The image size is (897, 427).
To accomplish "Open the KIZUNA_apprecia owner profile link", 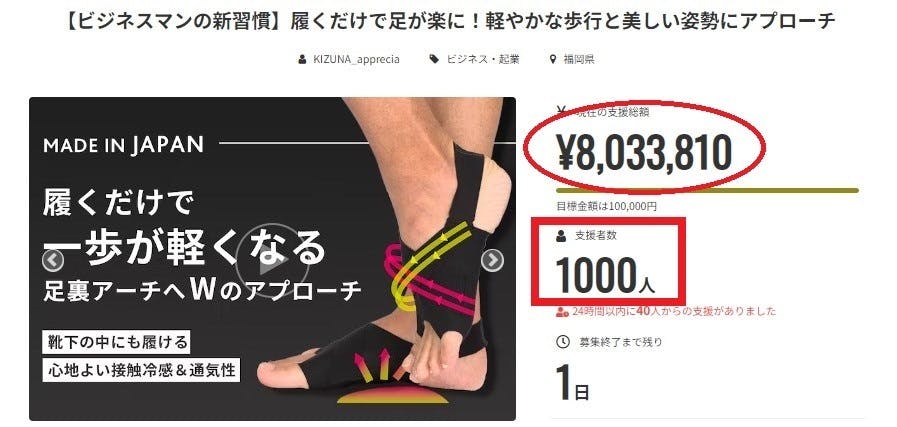I will coord(356,59).
